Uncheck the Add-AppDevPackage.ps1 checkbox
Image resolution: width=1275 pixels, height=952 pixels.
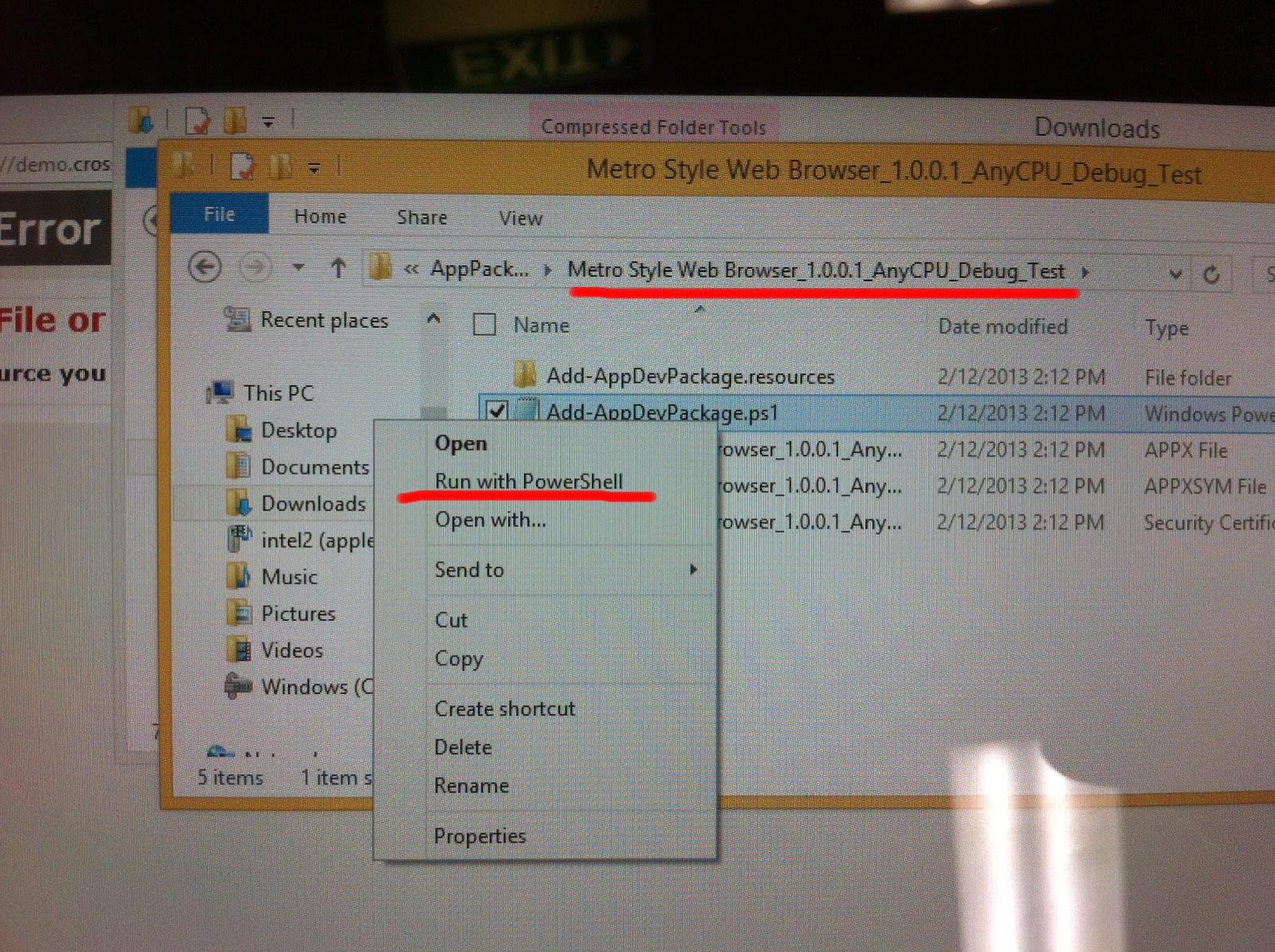coord(497,411)
